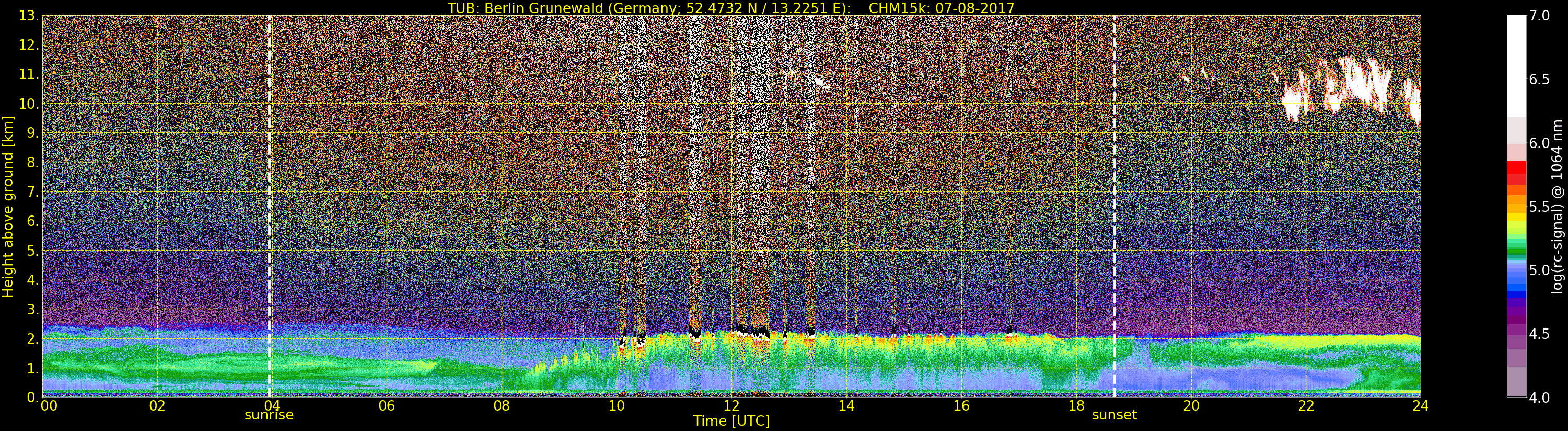Click the 5.5 colorbar tick label
The height and width of the screenshot is (431, 1568).
click(x=1539, y=207)
